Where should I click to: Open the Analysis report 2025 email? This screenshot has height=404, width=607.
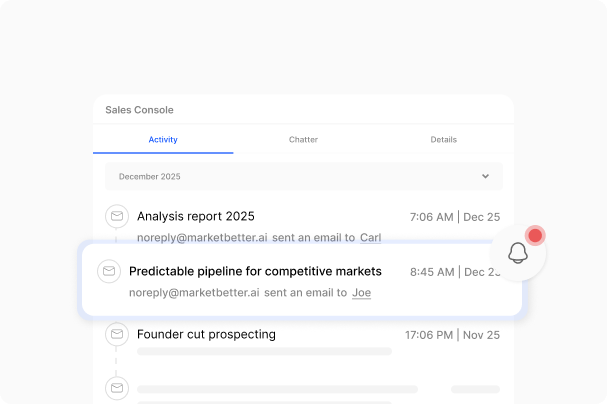tap(196, 216)
